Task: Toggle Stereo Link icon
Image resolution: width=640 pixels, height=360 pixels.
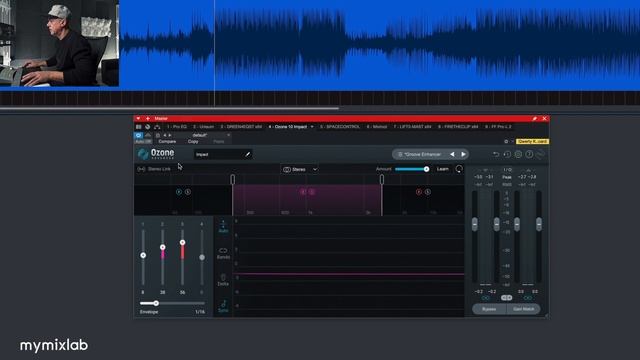Action: 141,169
